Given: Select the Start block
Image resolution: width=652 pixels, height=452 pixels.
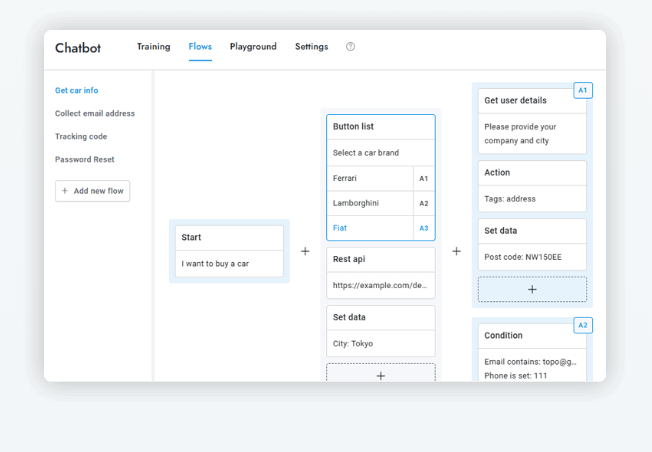Looking at the screenshot, I should (229, 251).
